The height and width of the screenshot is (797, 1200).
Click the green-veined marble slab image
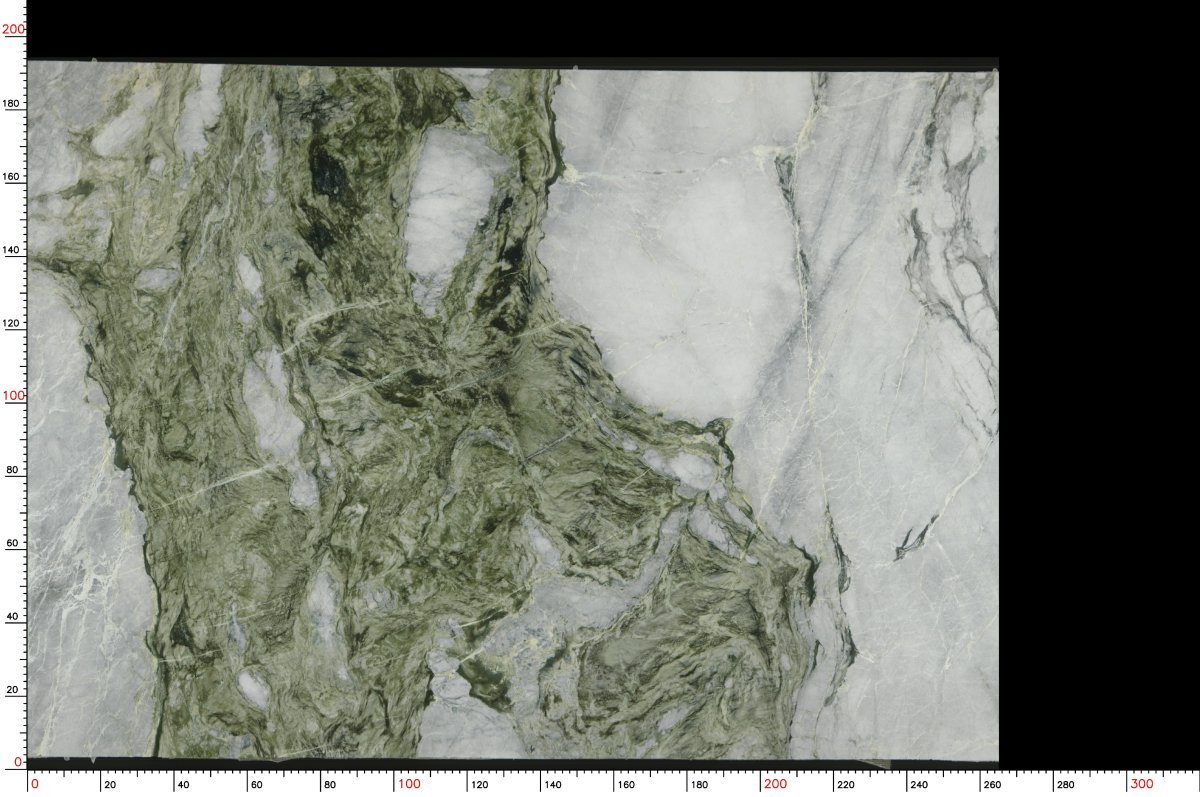click(400, 450)
